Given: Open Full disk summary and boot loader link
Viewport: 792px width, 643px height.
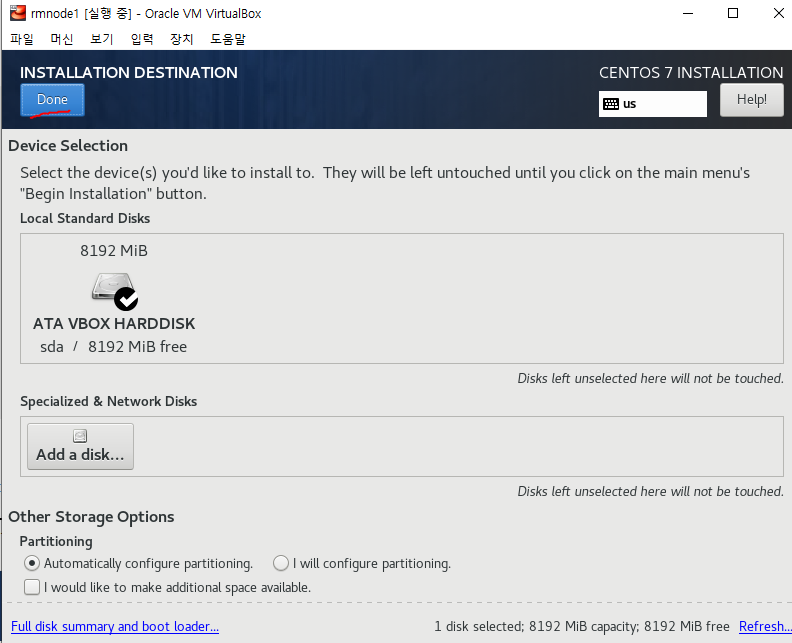Looking at the screenshot, I should pyautogui.click(x=115, y=626).
